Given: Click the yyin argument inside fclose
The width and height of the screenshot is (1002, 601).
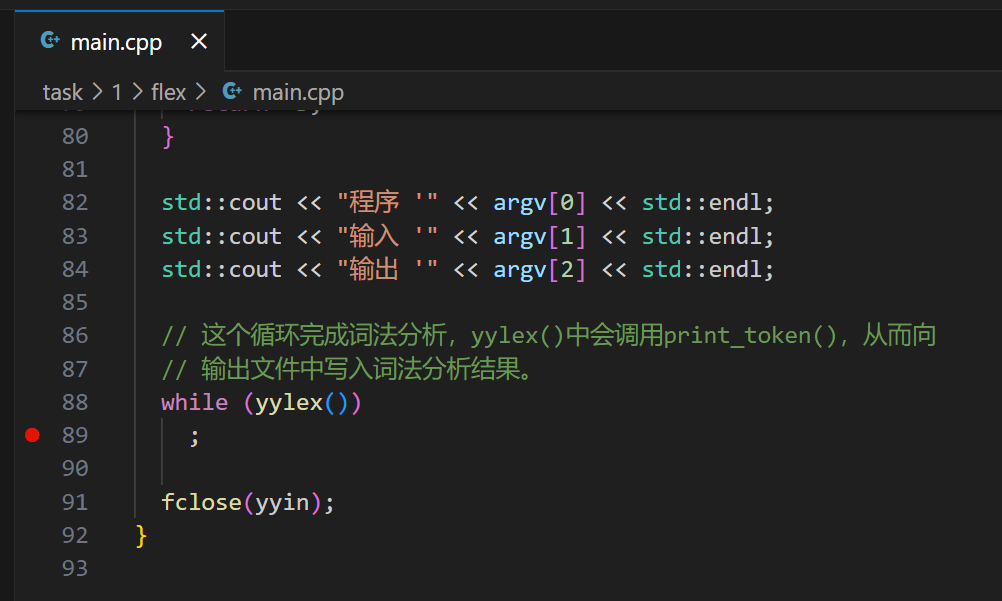Looking at the screenshot, I should (281, 502).
